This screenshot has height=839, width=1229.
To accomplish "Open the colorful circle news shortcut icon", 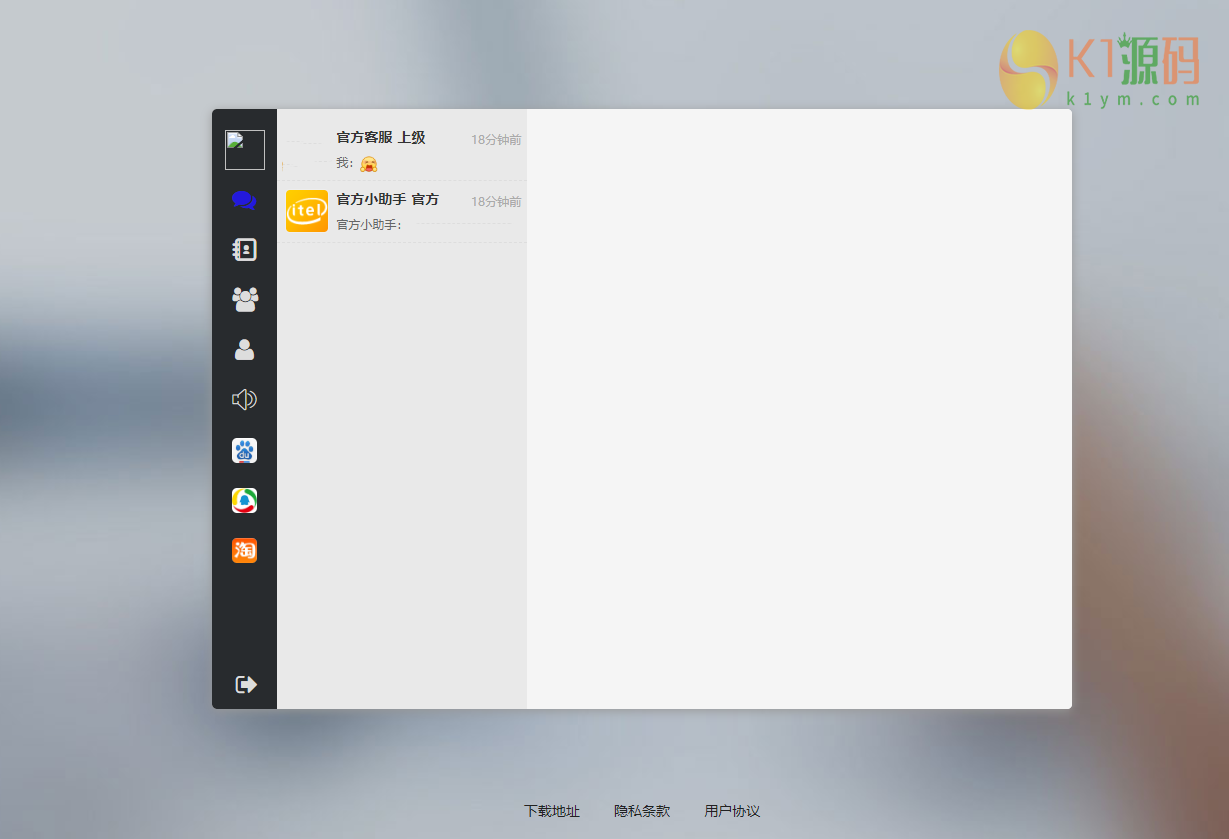I will click(244, 500).
